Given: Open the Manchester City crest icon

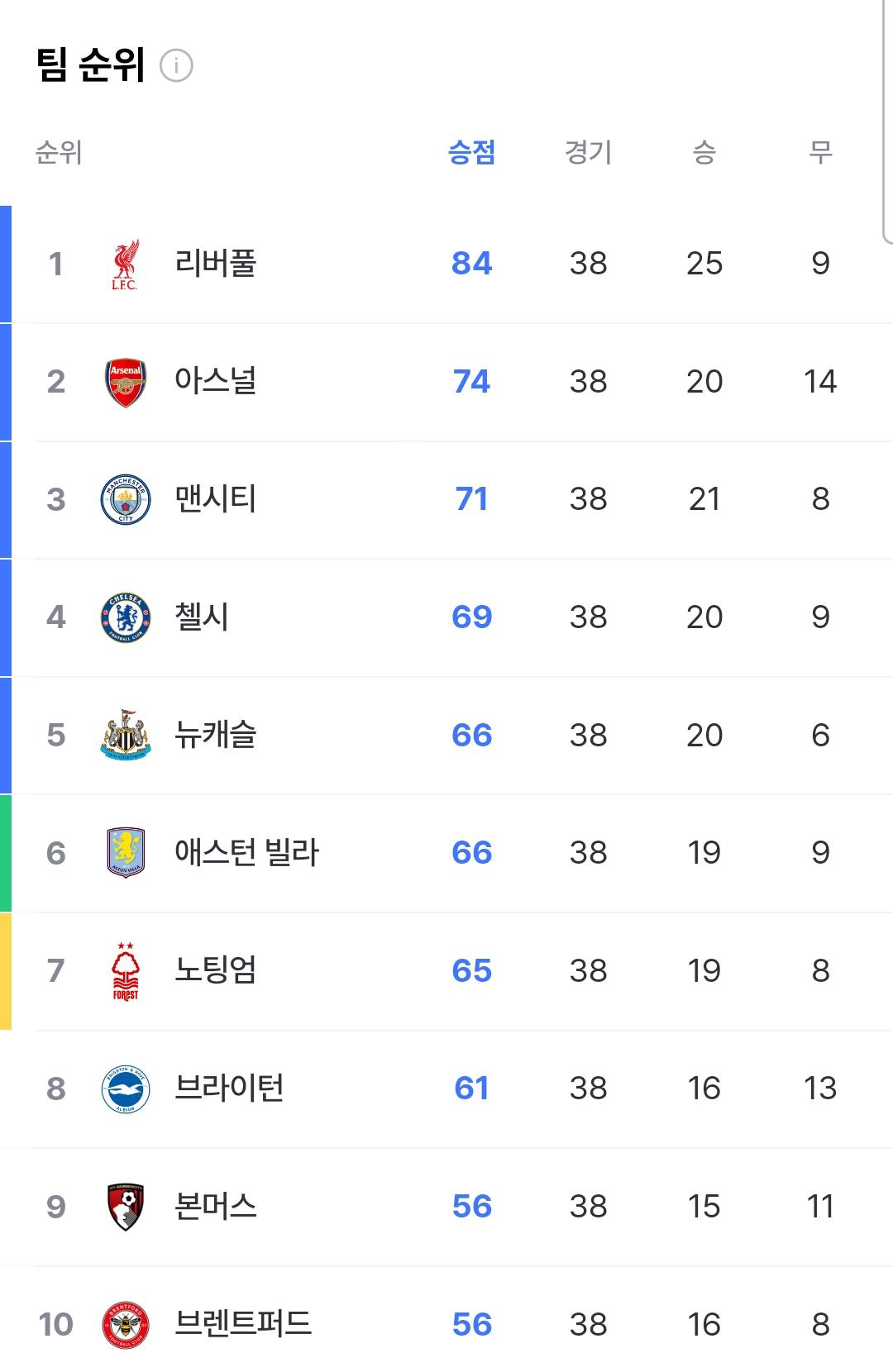Looking at the screenshot, I should pyautogui.click(x=126, y=499).
